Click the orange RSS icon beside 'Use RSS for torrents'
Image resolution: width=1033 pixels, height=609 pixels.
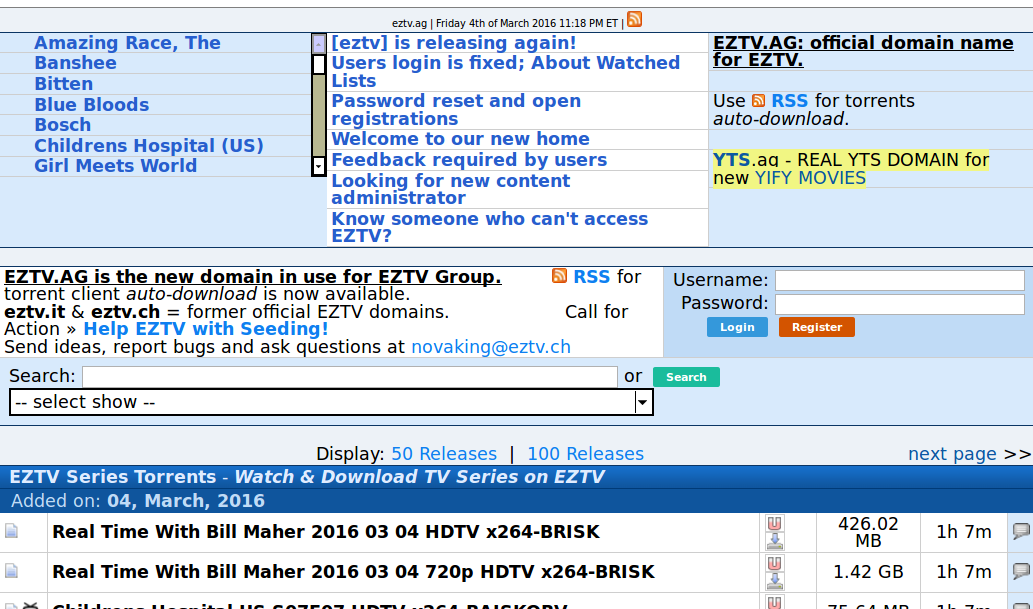[758, 101]
